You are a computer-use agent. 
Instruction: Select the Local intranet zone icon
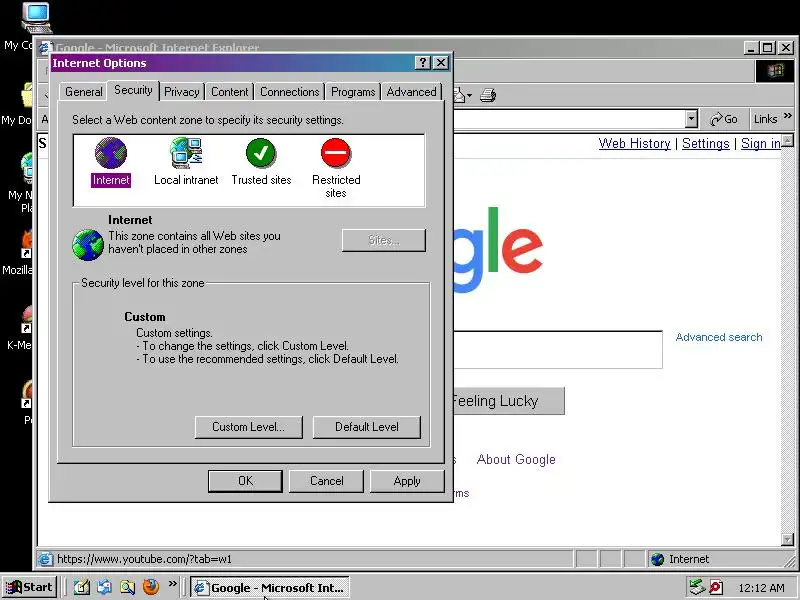coord(186,153)
